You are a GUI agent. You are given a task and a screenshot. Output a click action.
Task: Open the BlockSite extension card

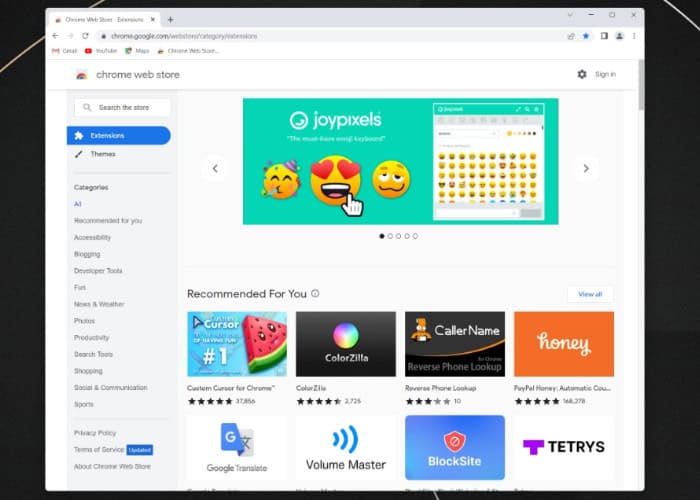(455, 448)
